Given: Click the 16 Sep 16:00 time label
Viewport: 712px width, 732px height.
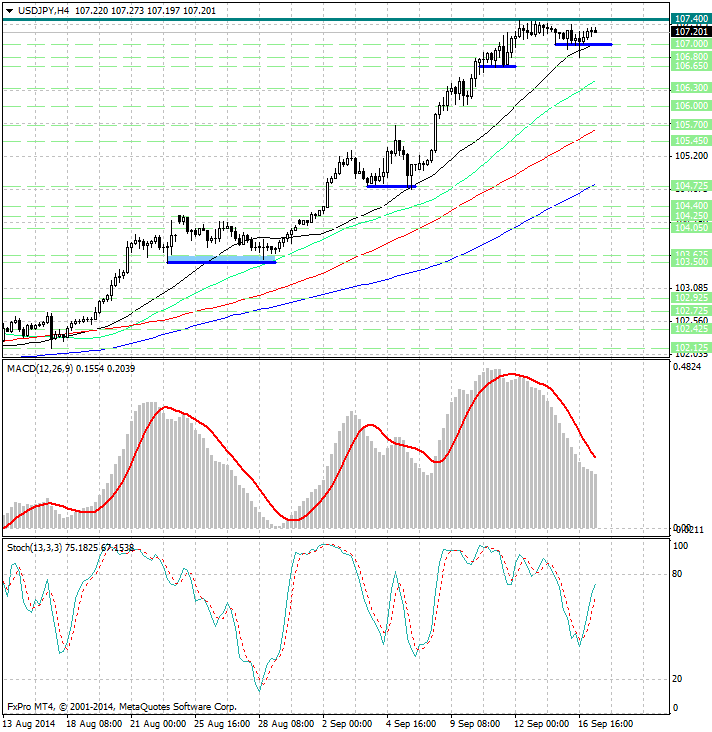Looking at the screenshot, I should (x=606, y=724).
